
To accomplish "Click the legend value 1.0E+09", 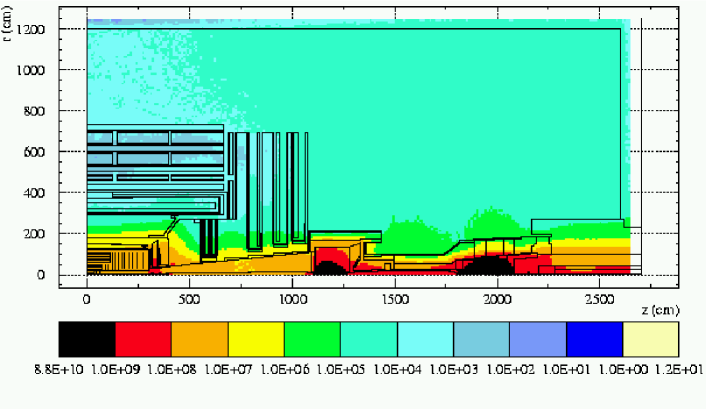I will [116, 370].
